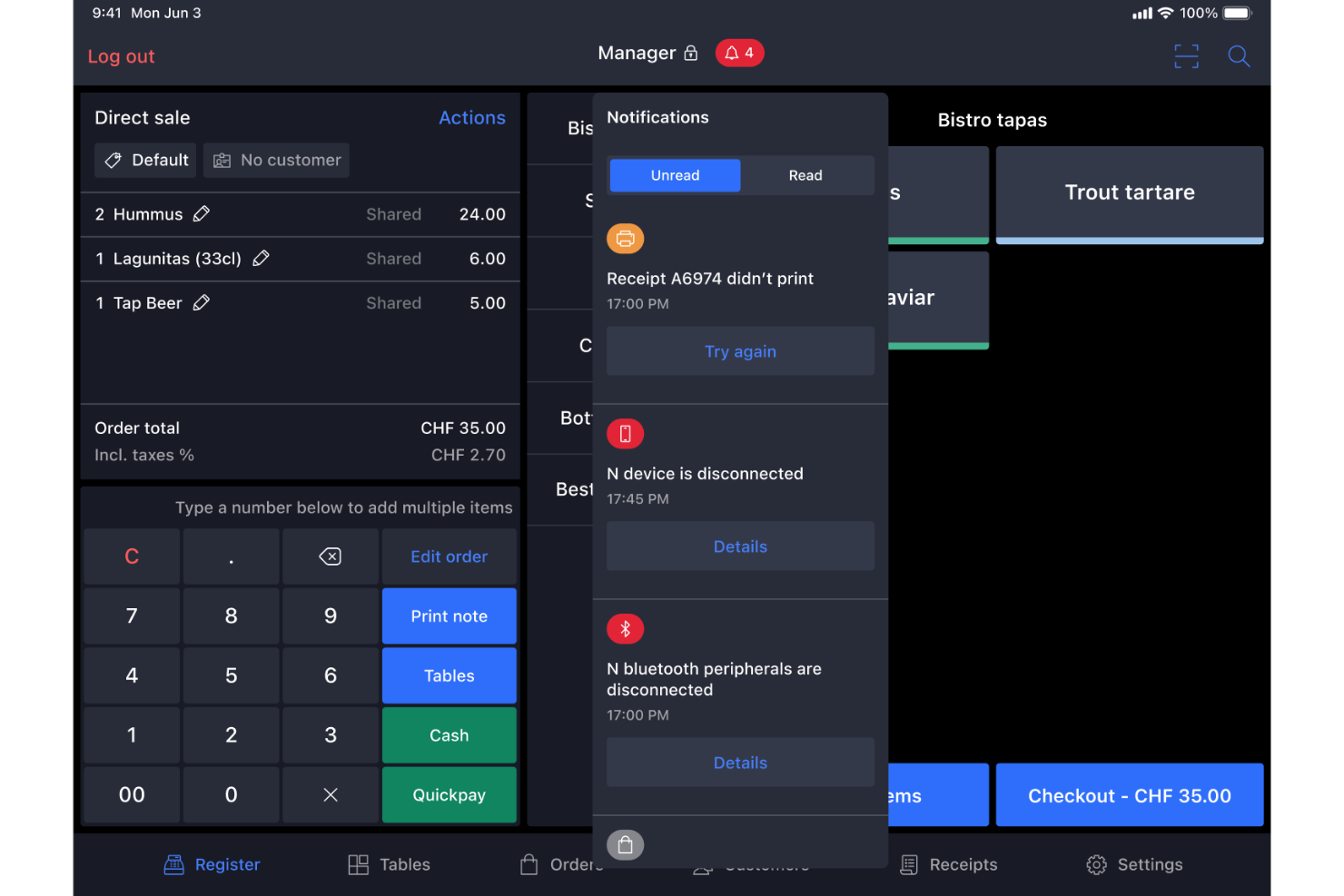Open the Actions menu for Direct sale

click(x=472, y=117)
